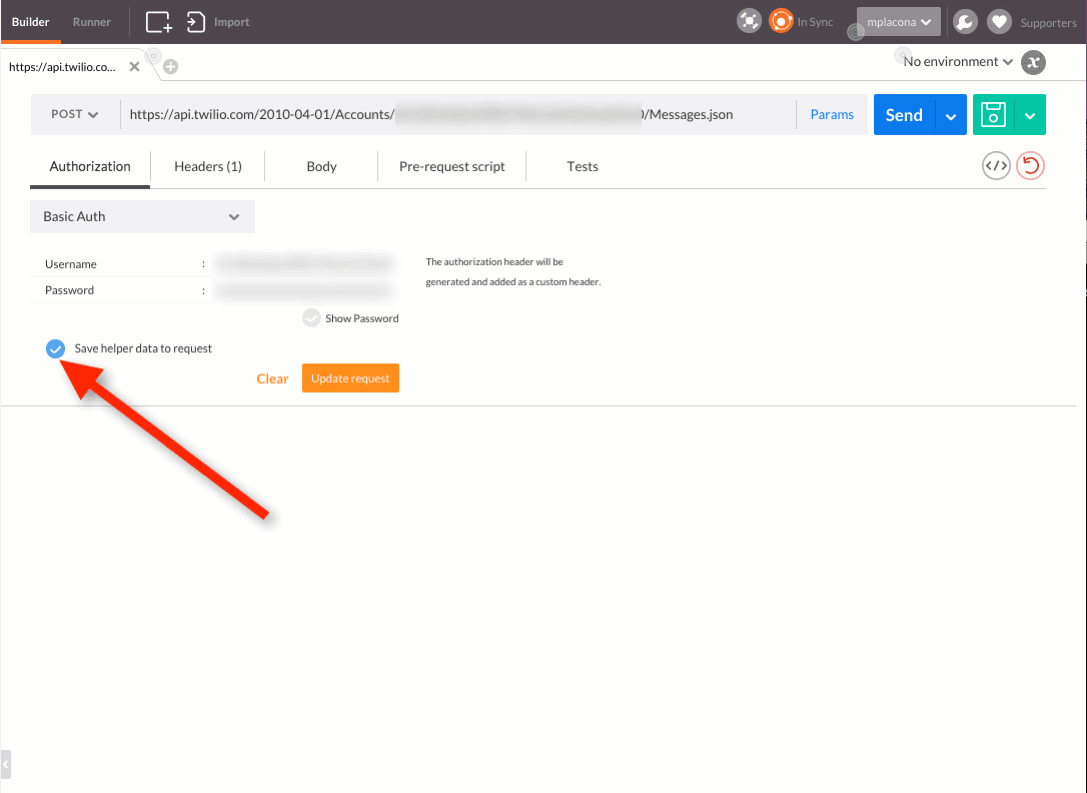Select the Authorization tab
This screenshot has width=1087, height=793.
click(x=90, y=166)
